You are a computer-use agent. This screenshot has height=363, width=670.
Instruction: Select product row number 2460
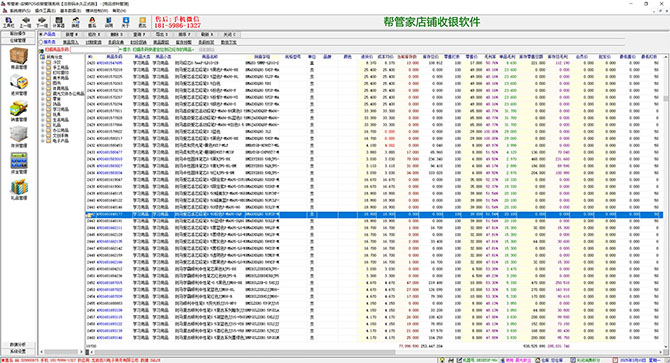click(374, 338)
